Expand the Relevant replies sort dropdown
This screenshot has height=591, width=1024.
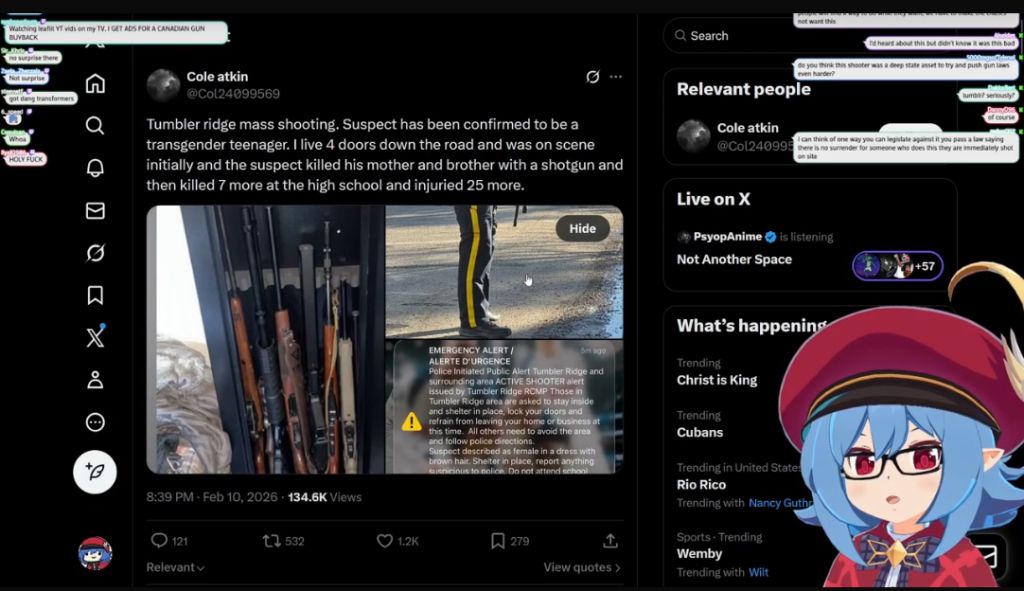(175, 567)
